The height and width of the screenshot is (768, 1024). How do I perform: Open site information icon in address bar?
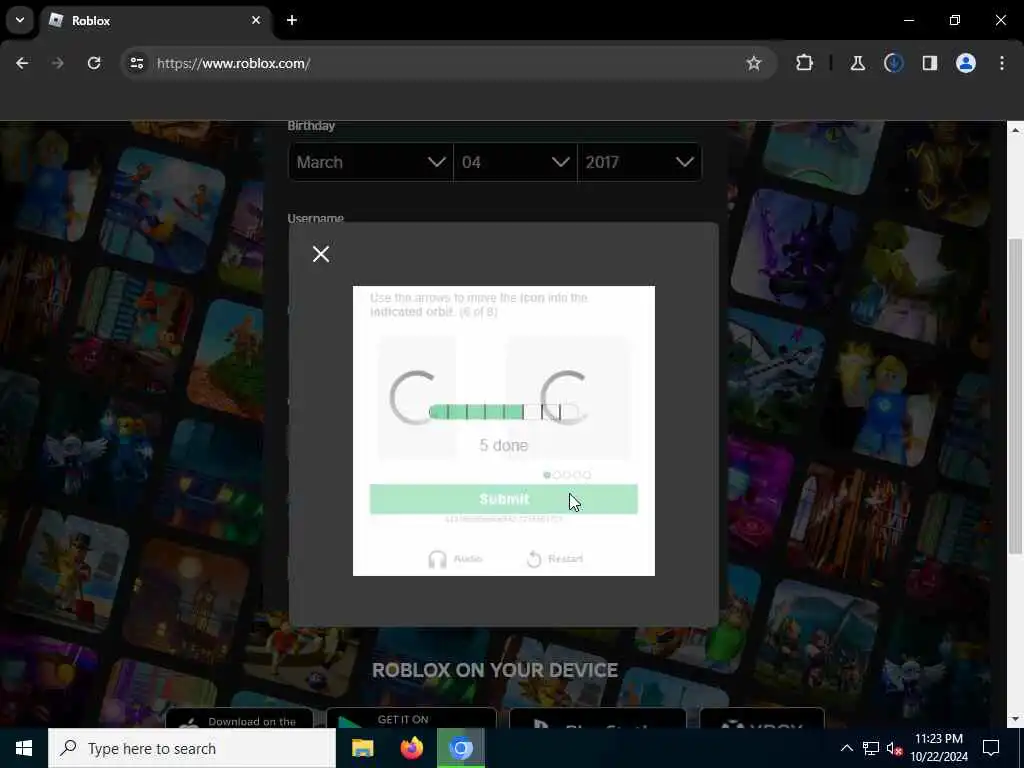point(136,63)
